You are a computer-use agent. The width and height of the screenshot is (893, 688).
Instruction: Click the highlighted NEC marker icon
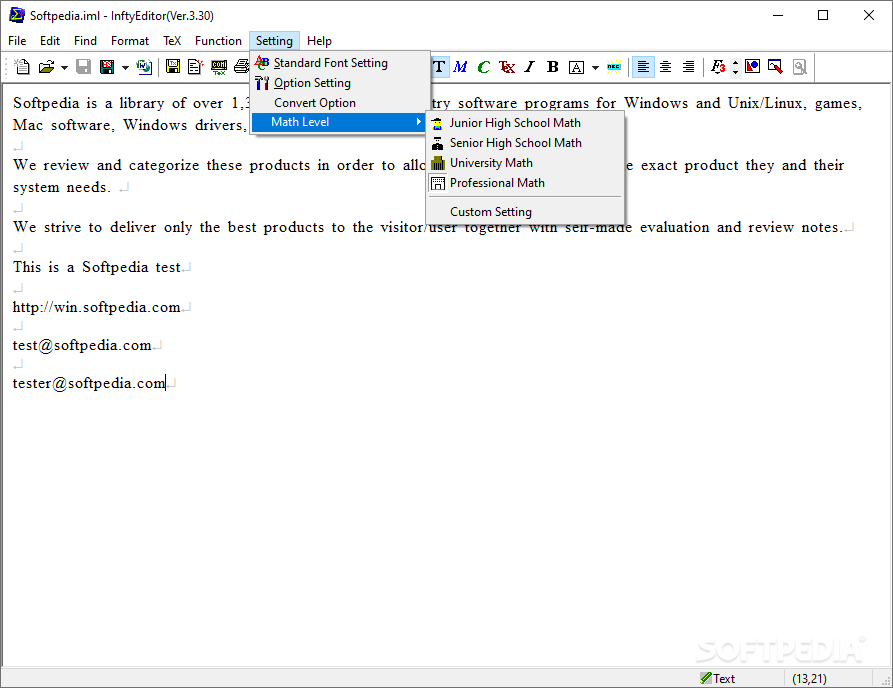click(614, 67)
